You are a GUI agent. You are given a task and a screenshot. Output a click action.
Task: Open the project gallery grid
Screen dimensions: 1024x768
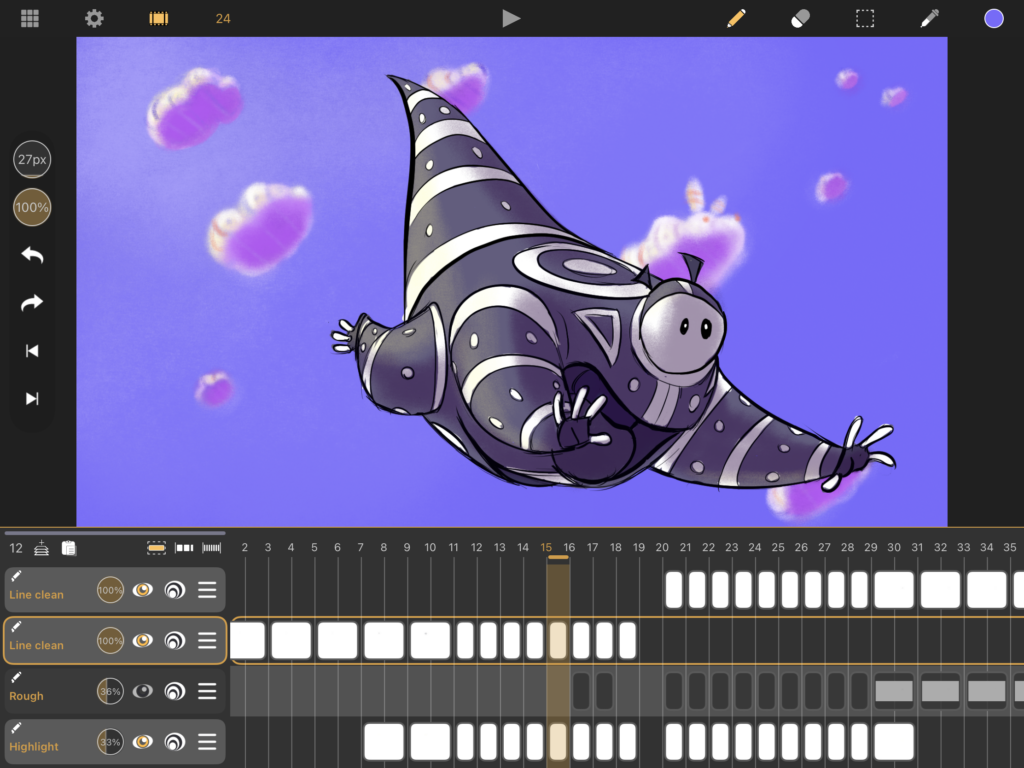(29, 18)
